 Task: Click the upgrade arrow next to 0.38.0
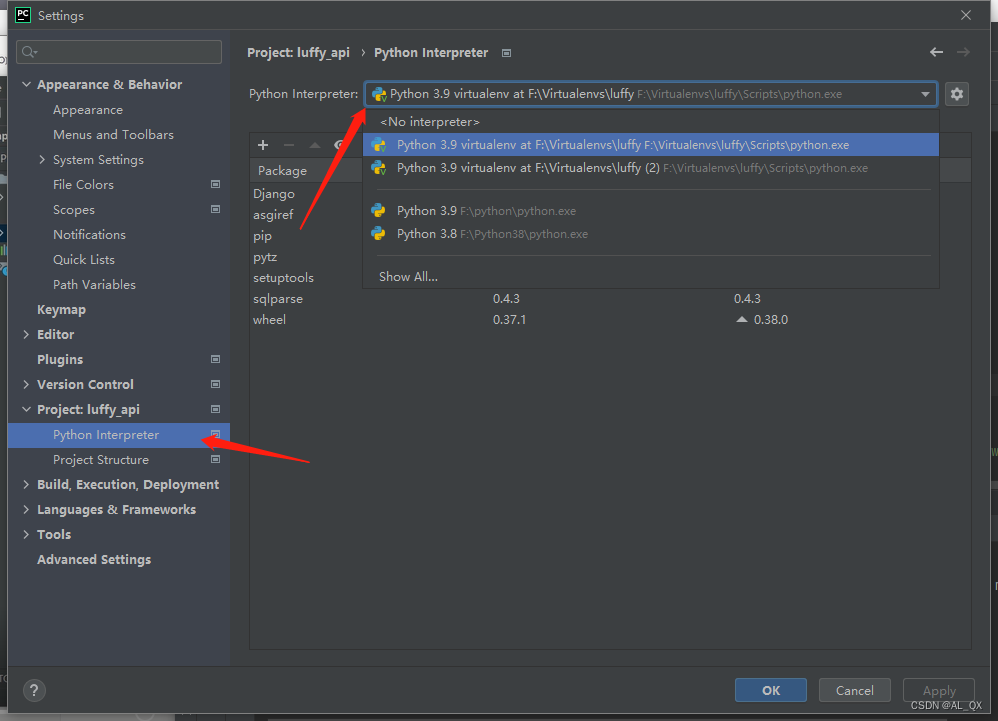coord(741,319)
